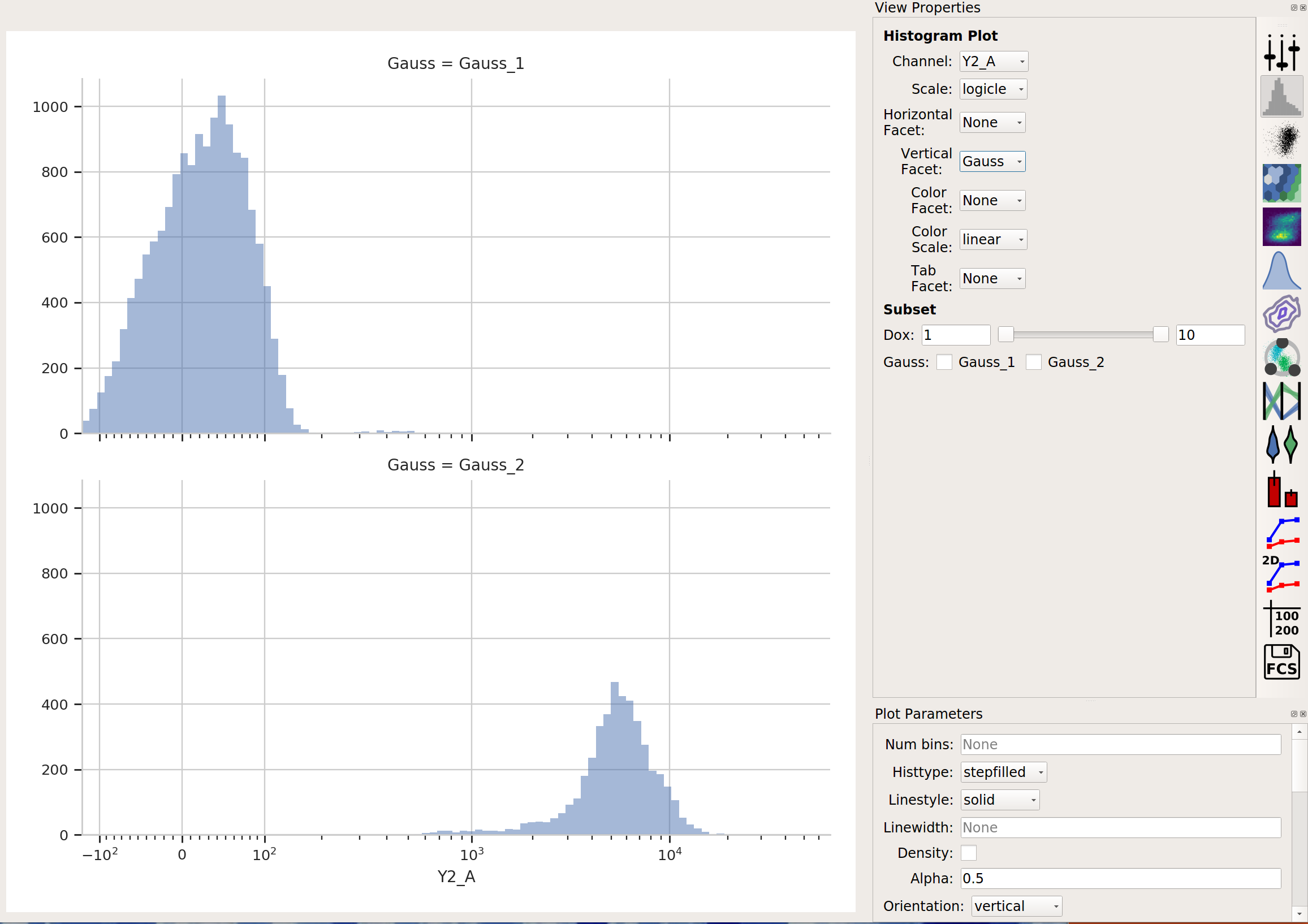Expand the Scale dropdown set to logicle
Image resolution: width=1308 pixels, height=924 pixels.
pos(993,89)
